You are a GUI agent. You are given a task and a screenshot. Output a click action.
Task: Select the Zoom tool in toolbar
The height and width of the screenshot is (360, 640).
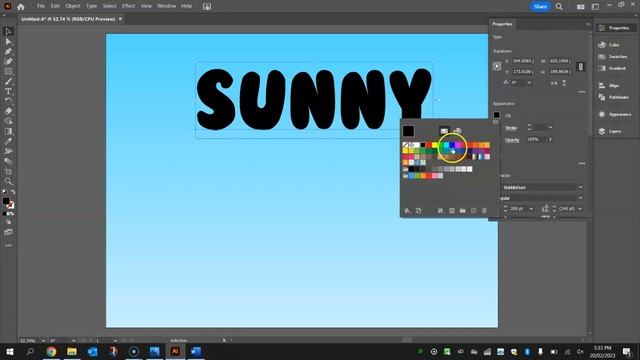pyautogui.click(x=8, y=181)
